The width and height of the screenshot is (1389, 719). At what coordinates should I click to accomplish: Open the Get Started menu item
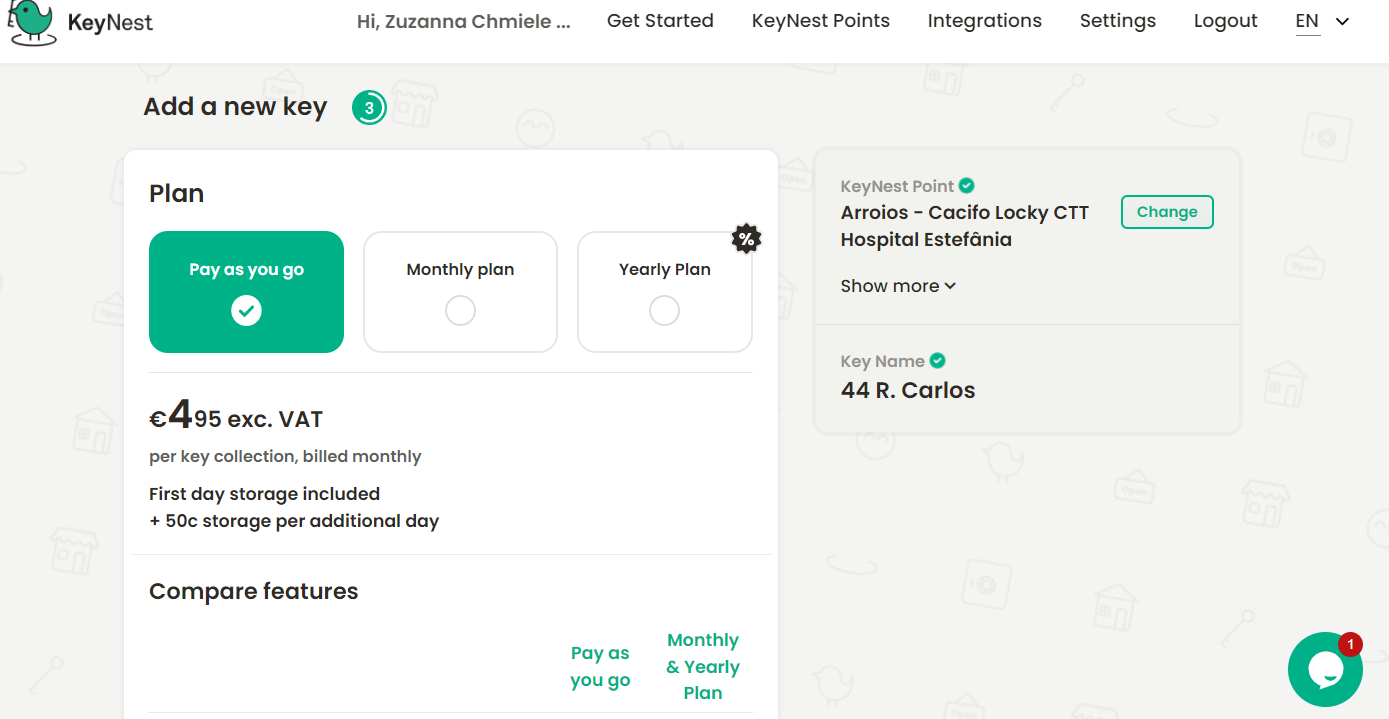(x=660, y=21)
